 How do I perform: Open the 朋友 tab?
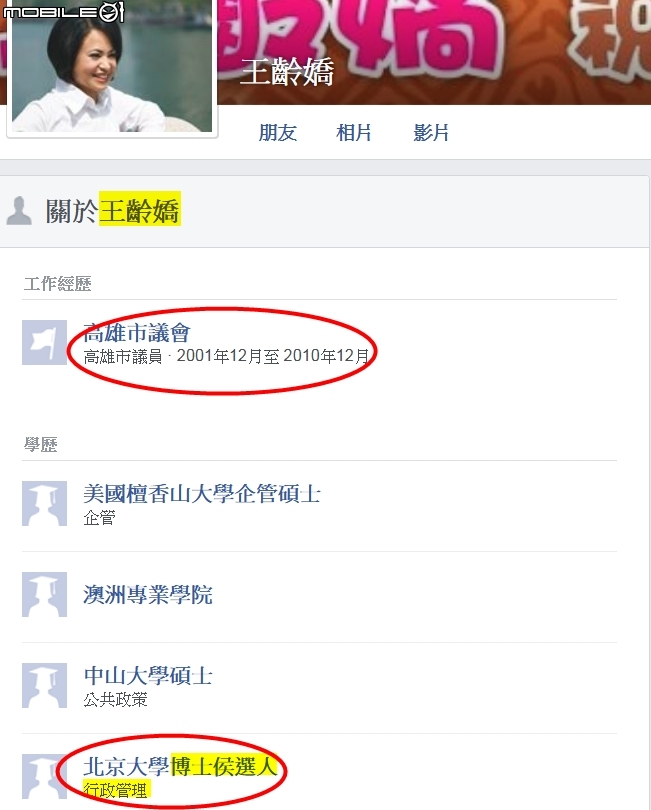pos(277,133)
